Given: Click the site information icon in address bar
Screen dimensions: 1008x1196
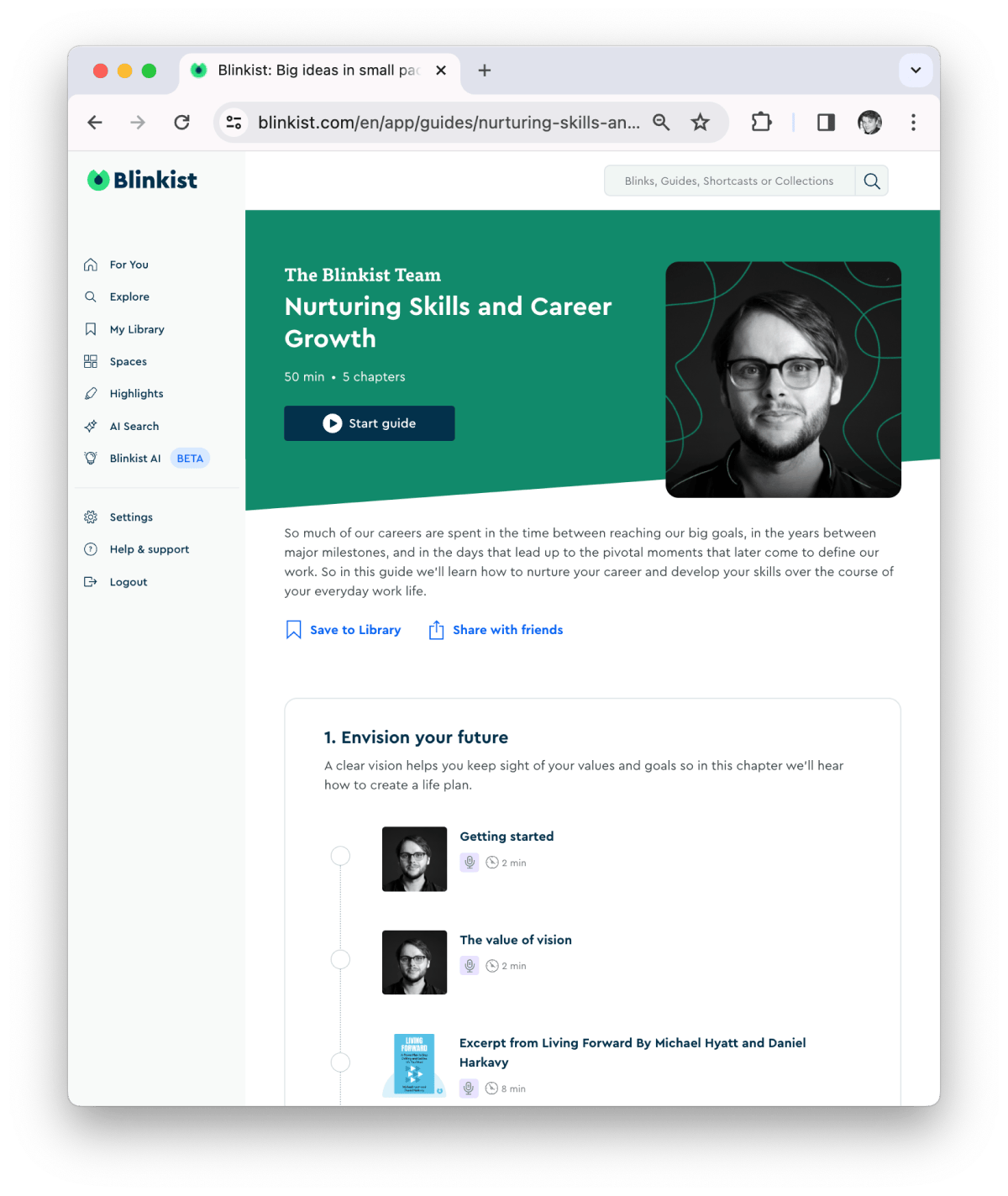Looking at the screenshot, I should [x=234, y=123].
